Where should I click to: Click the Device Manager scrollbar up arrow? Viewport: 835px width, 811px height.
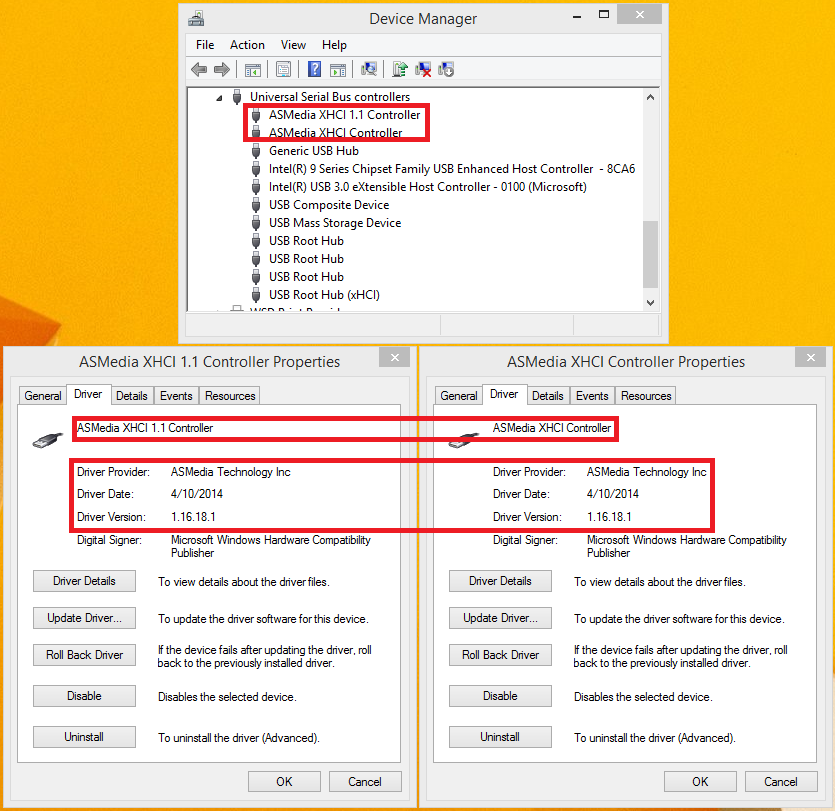point(650,97)
